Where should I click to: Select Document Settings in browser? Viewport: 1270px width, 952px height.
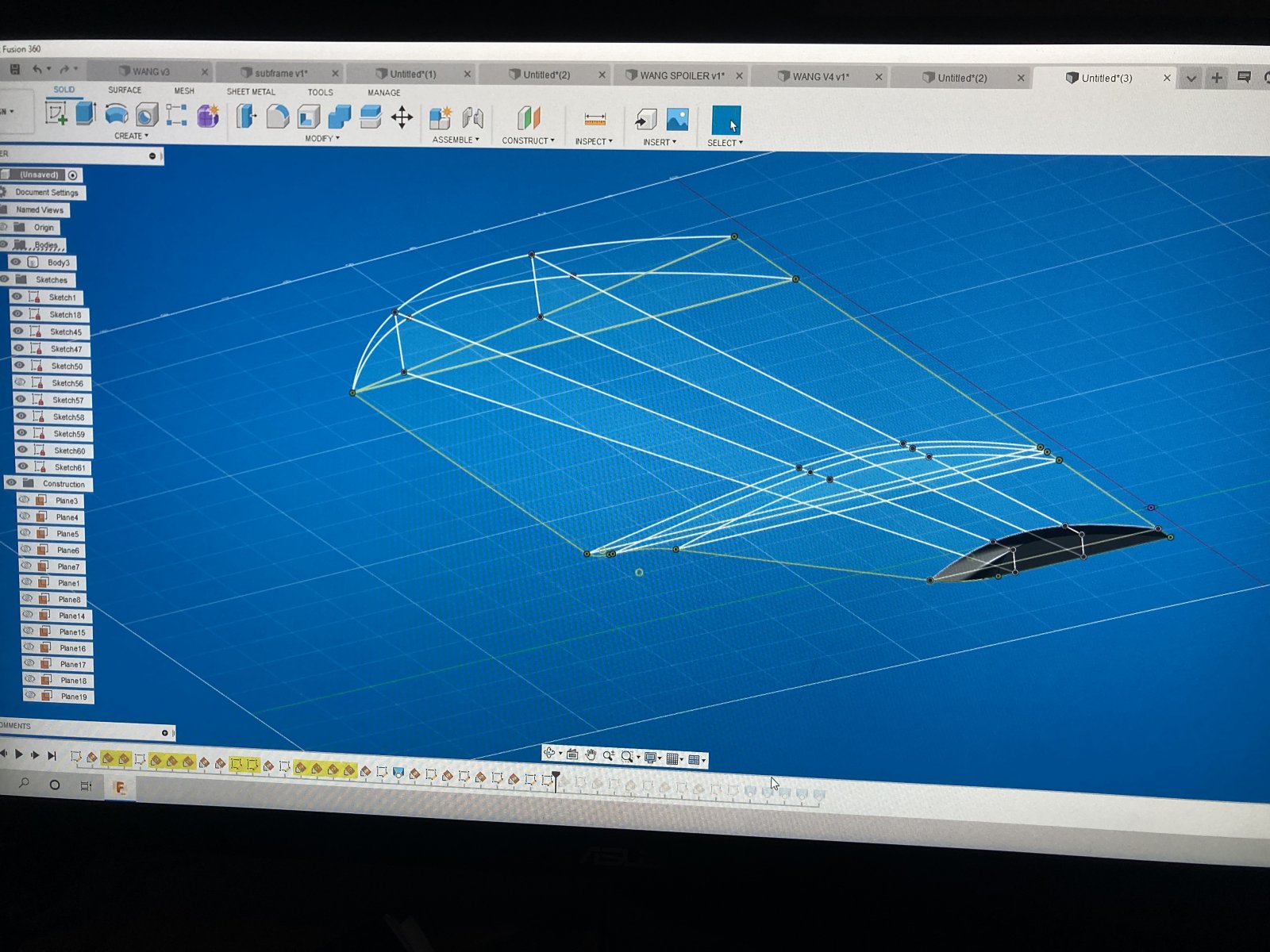[46, 192]
